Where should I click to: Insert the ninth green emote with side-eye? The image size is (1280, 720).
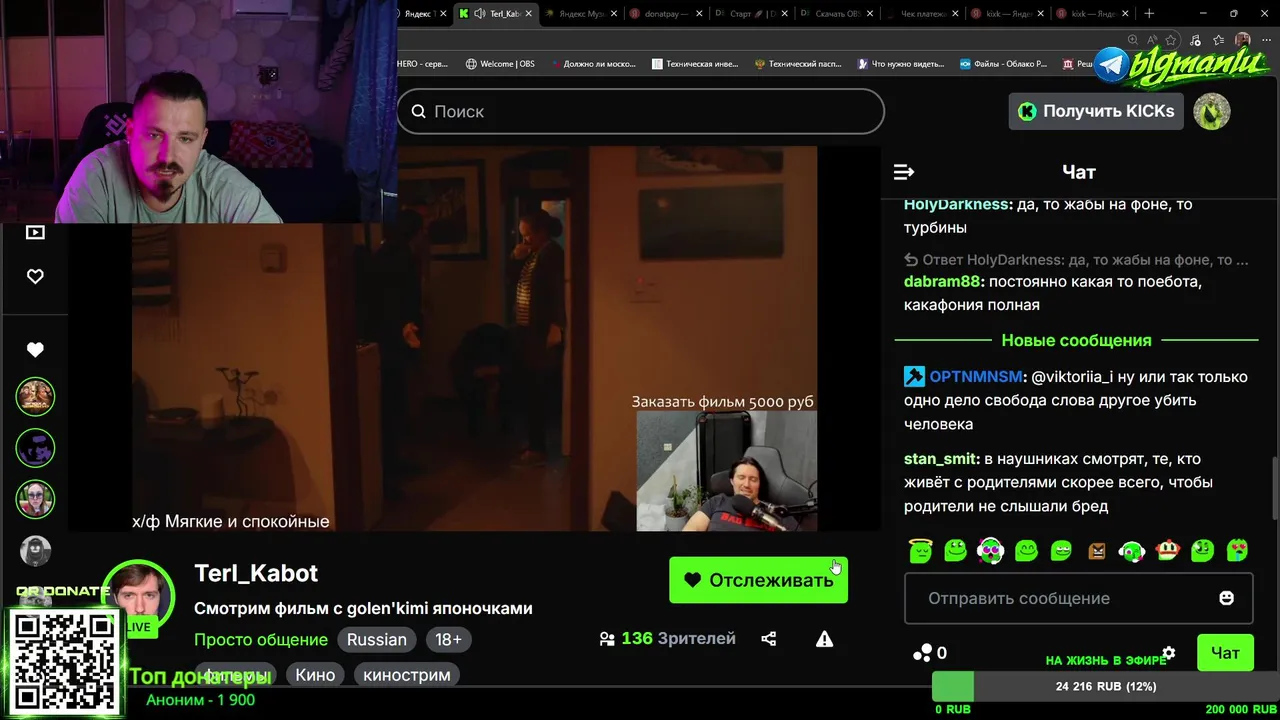pos(1202,550)
